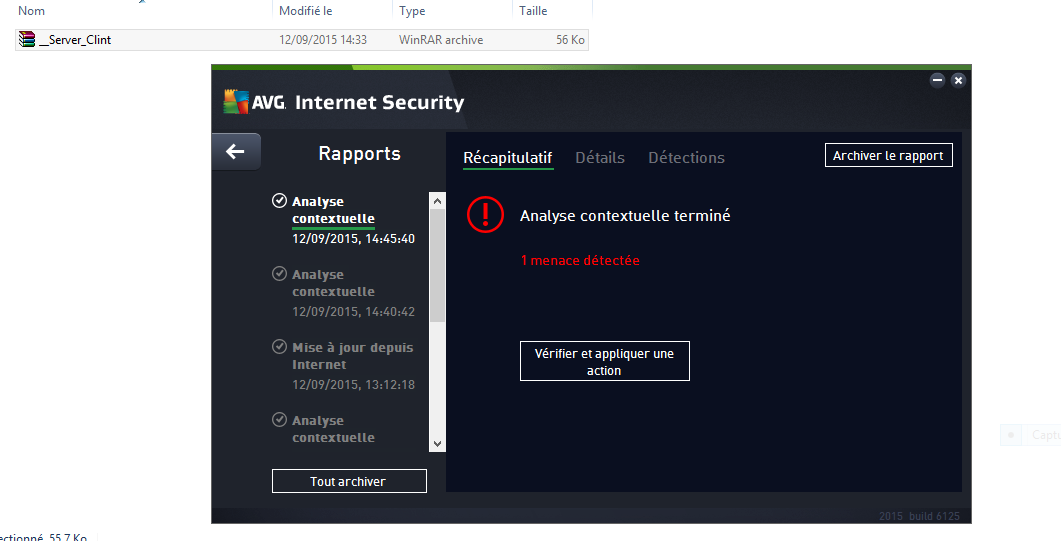Switch to the Détails tab

(x=600, y=158)
